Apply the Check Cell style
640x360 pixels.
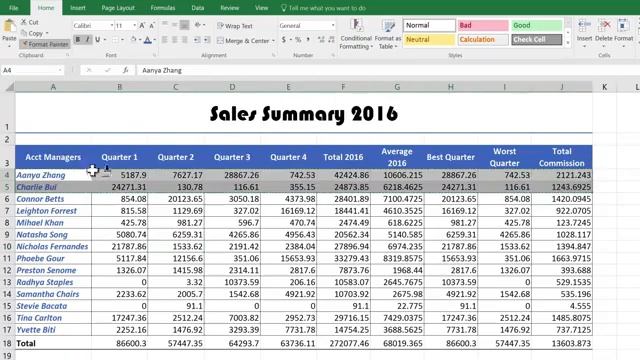[536, 40]
